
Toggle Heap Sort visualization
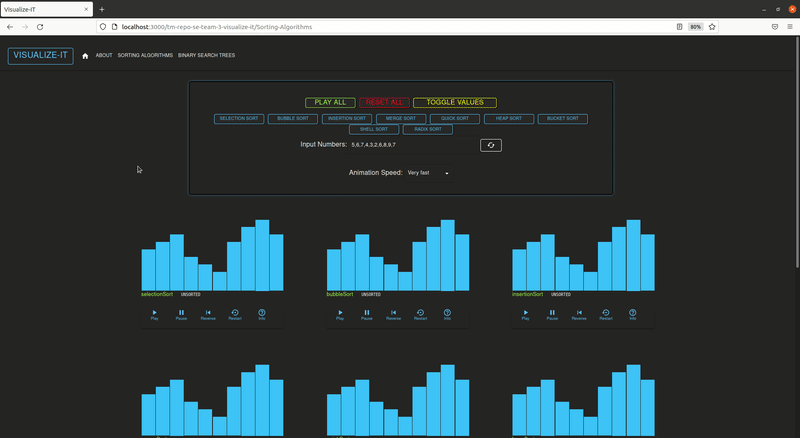(509, 119)
